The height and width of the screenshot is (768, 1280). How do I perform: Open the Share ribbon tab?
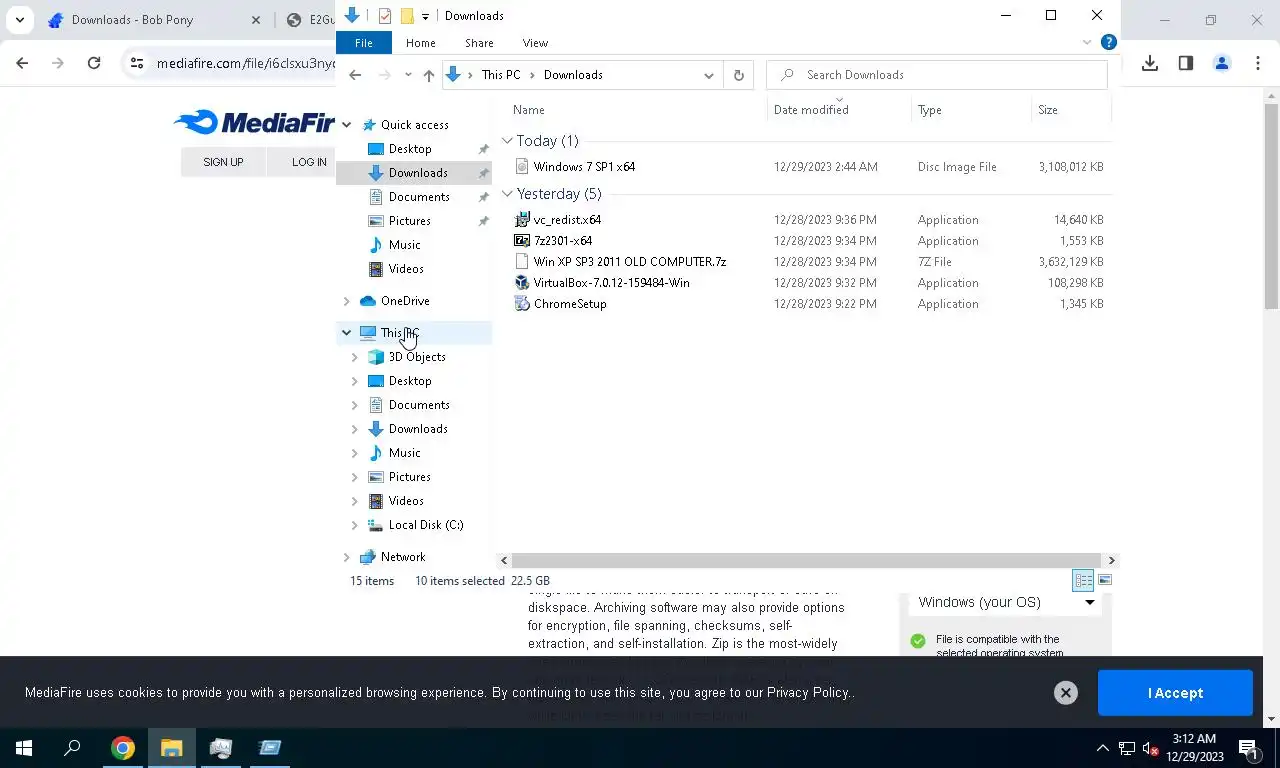(479, 43)
